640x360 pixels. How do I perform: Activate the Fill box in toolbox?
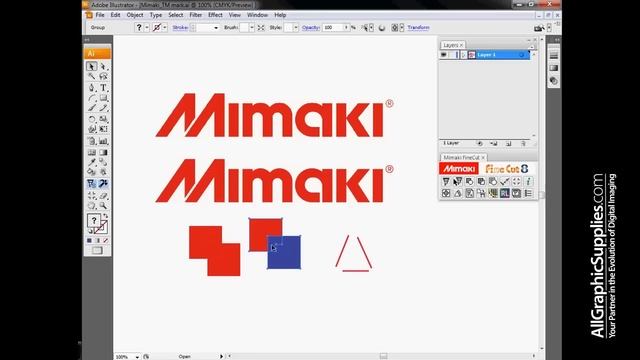point(94,221)
